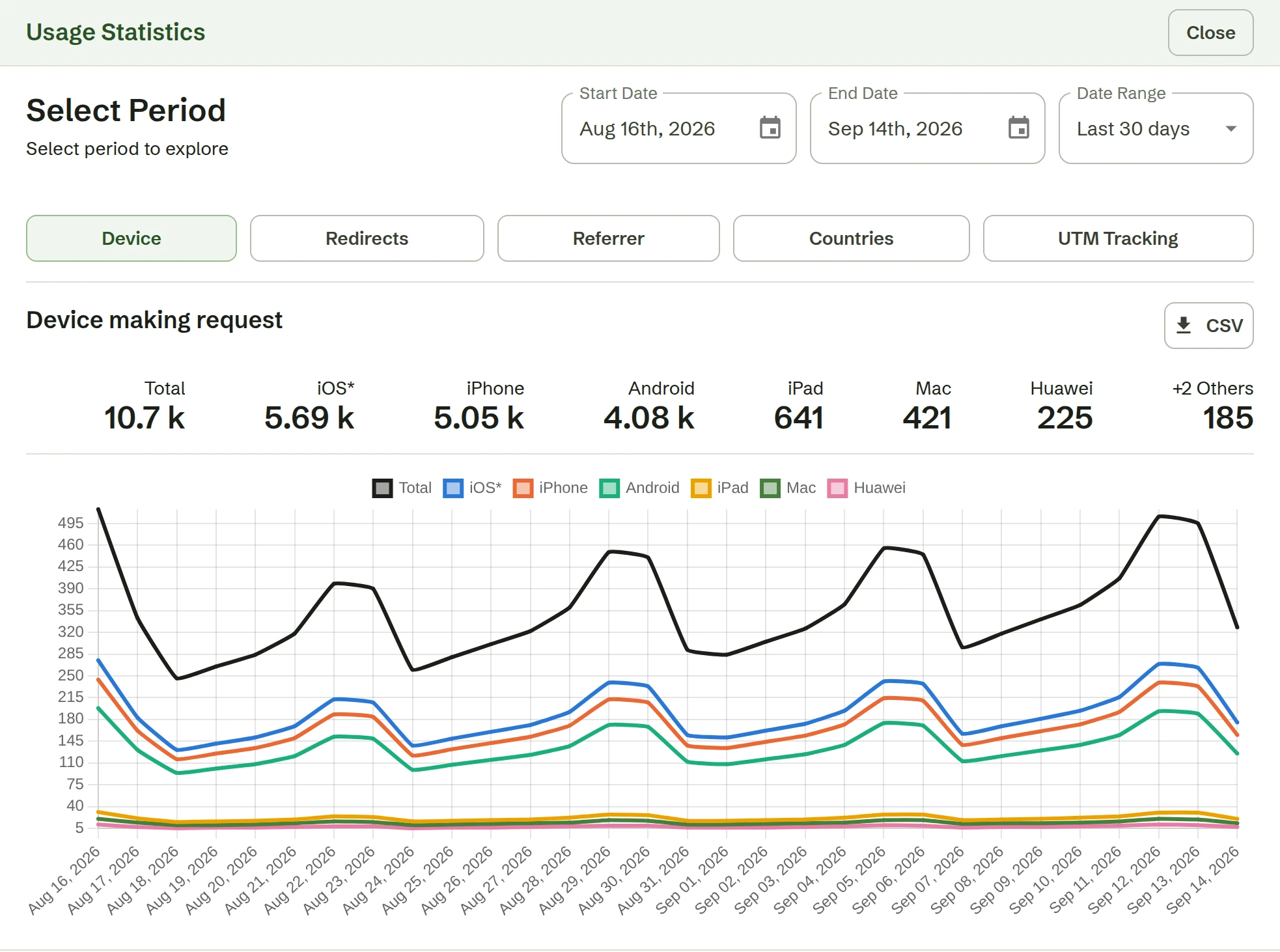Image resolution: width=1280 pixels, height=952 pixels.
Task: Toggle the iPhone series legend swatch
Action: (523, 488)
